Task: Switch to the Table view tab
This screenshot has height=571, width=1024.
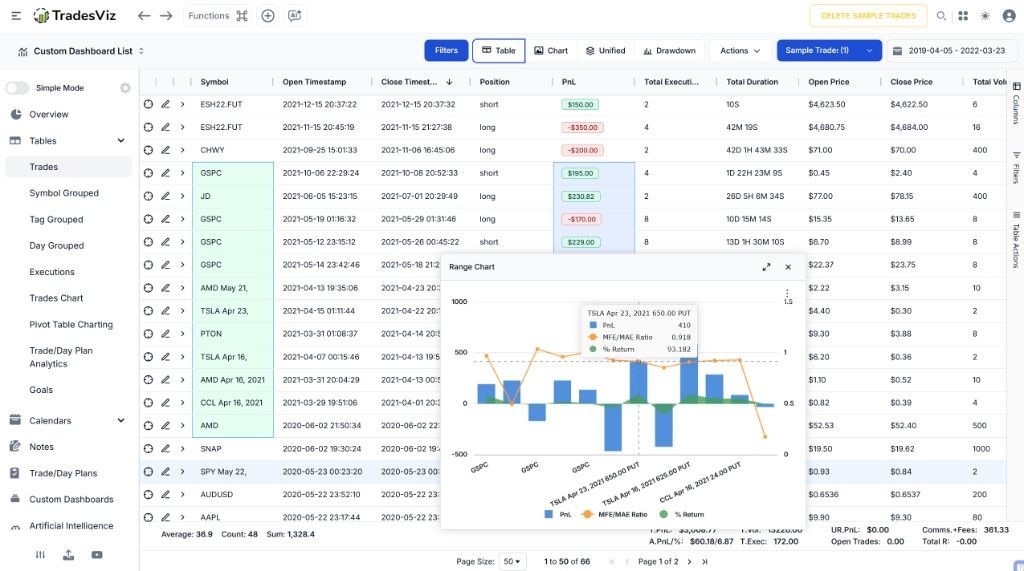Action: 498,50
